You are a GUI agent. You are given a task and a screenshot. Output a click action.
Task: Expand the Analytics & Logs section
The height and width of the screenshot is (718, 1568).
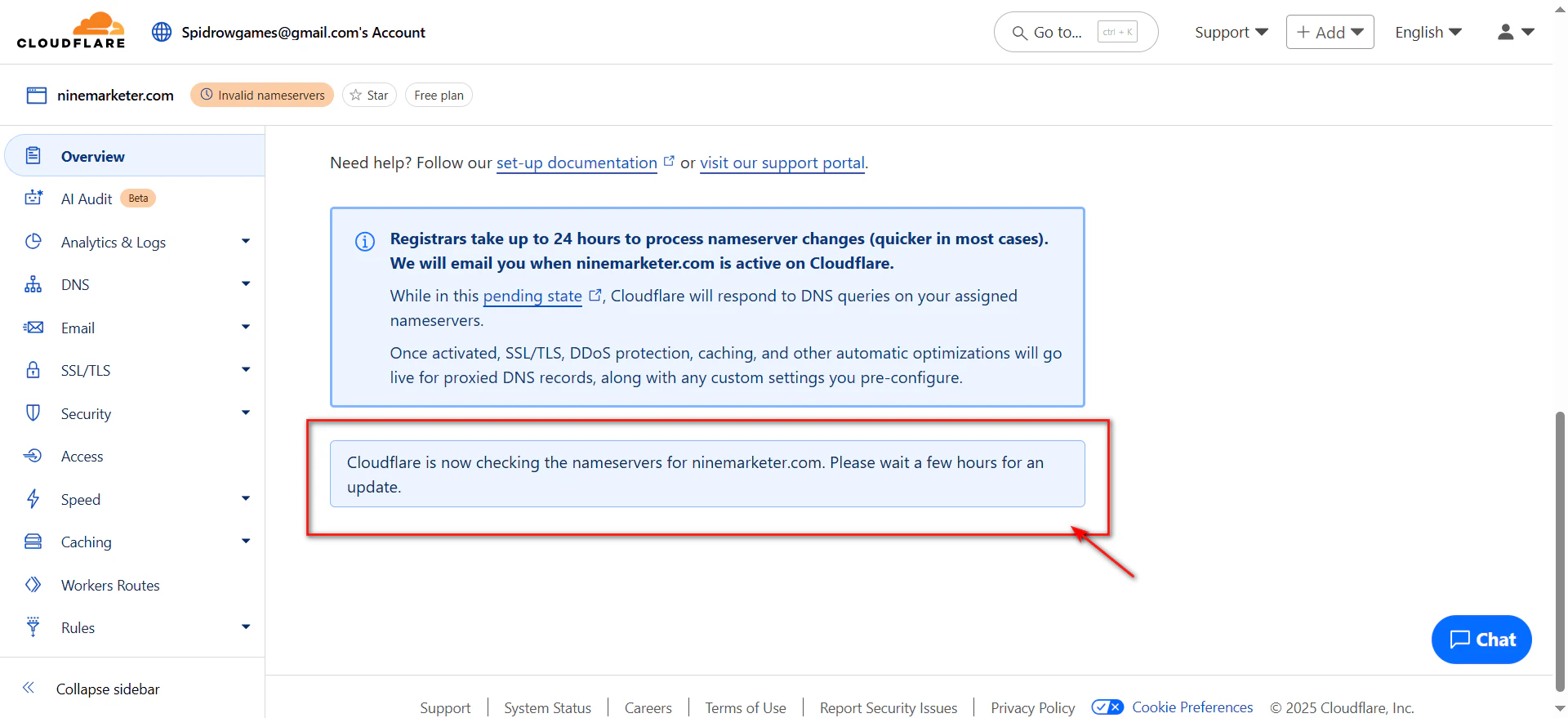click(x=246, y=241)
